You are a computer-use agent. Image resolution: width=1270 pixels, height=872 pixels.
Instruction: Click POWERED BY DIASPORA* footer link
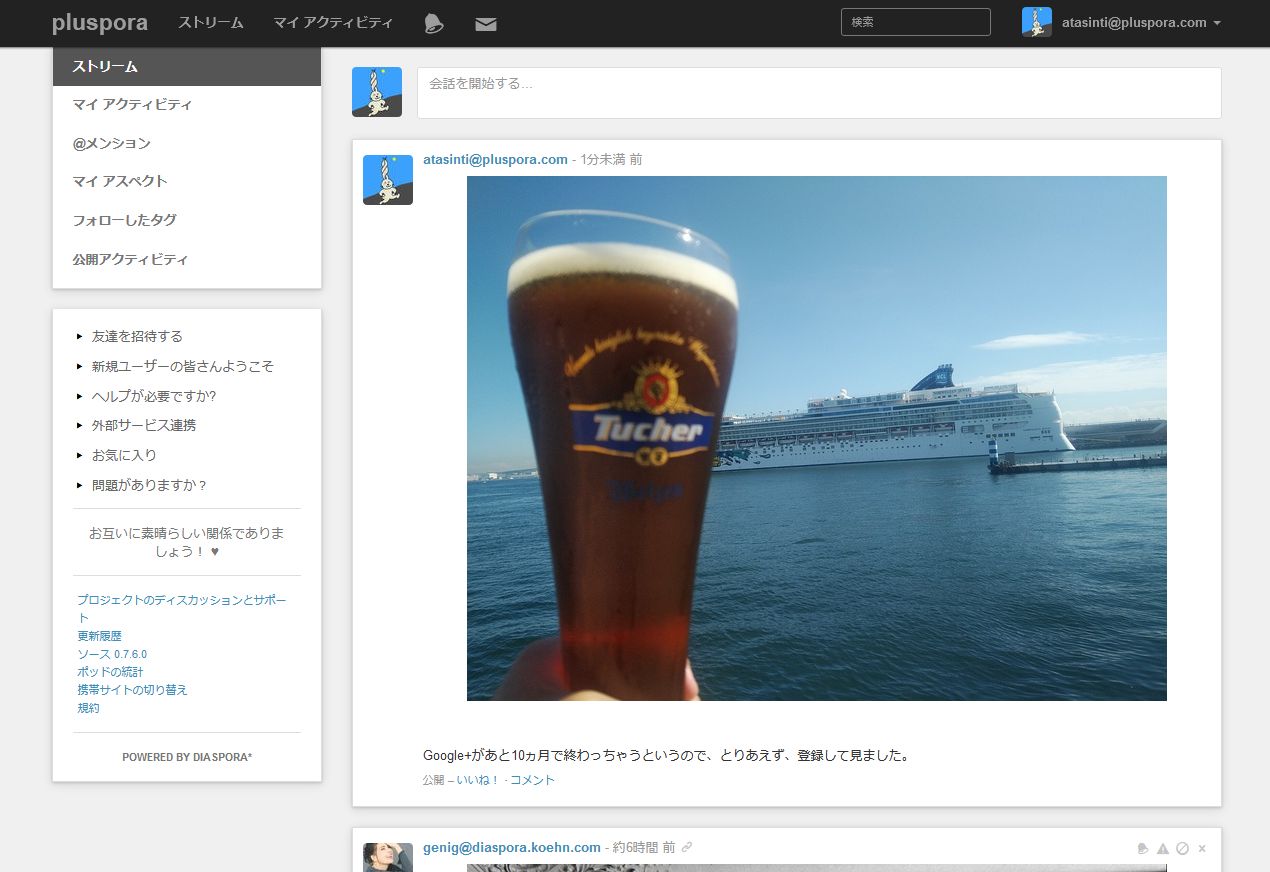click(x=187, y=758)
